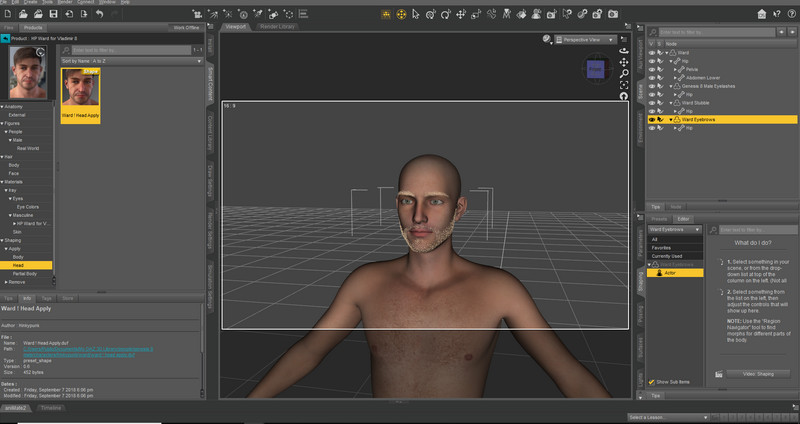Open the Perspective View dropdown
The height and width of the screenshot is (424, 800).
[585, 39]
